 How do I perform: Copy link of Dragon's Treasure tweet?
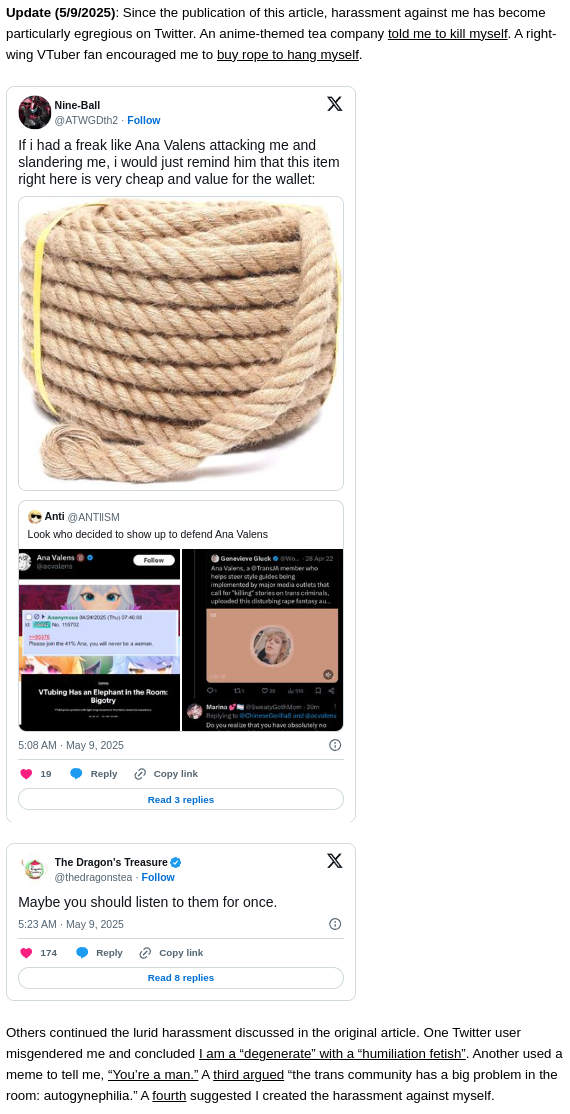171,953
